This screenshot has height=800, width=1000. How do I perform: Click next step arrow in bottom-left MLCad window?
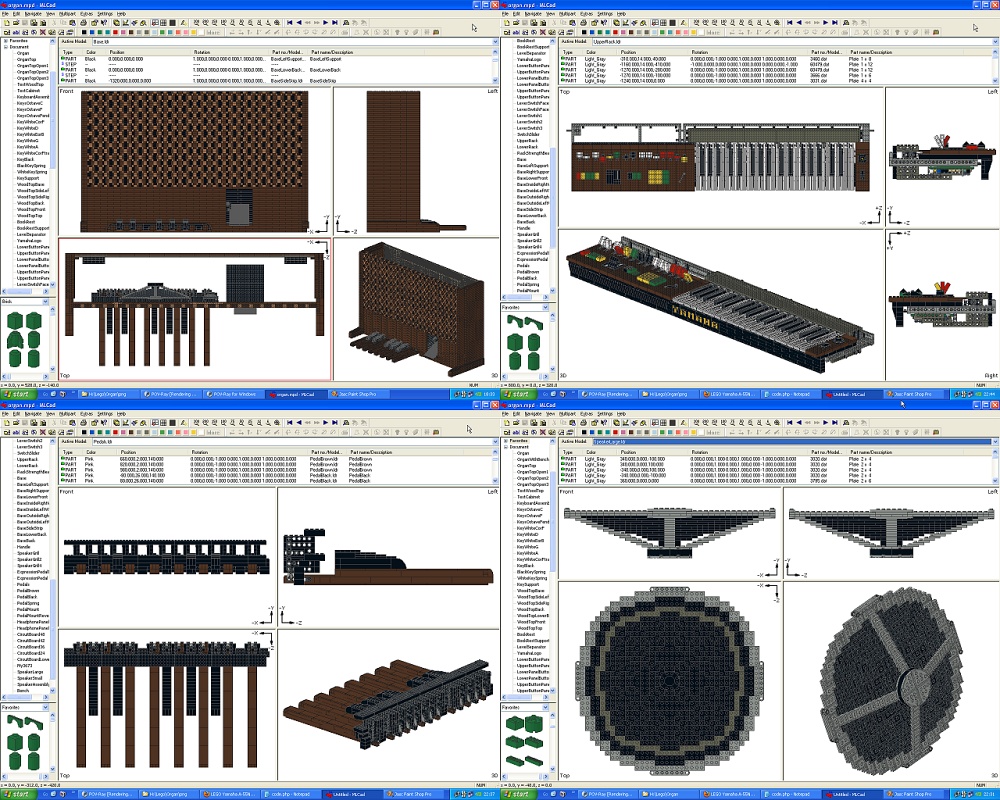(x=325, y=423)
